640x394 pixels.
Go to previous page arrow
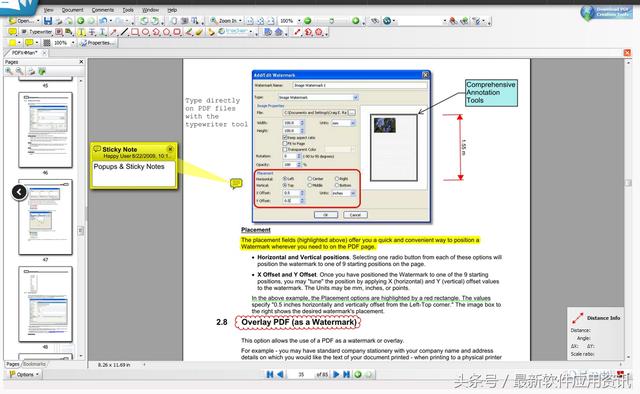[x=280, y=374]
